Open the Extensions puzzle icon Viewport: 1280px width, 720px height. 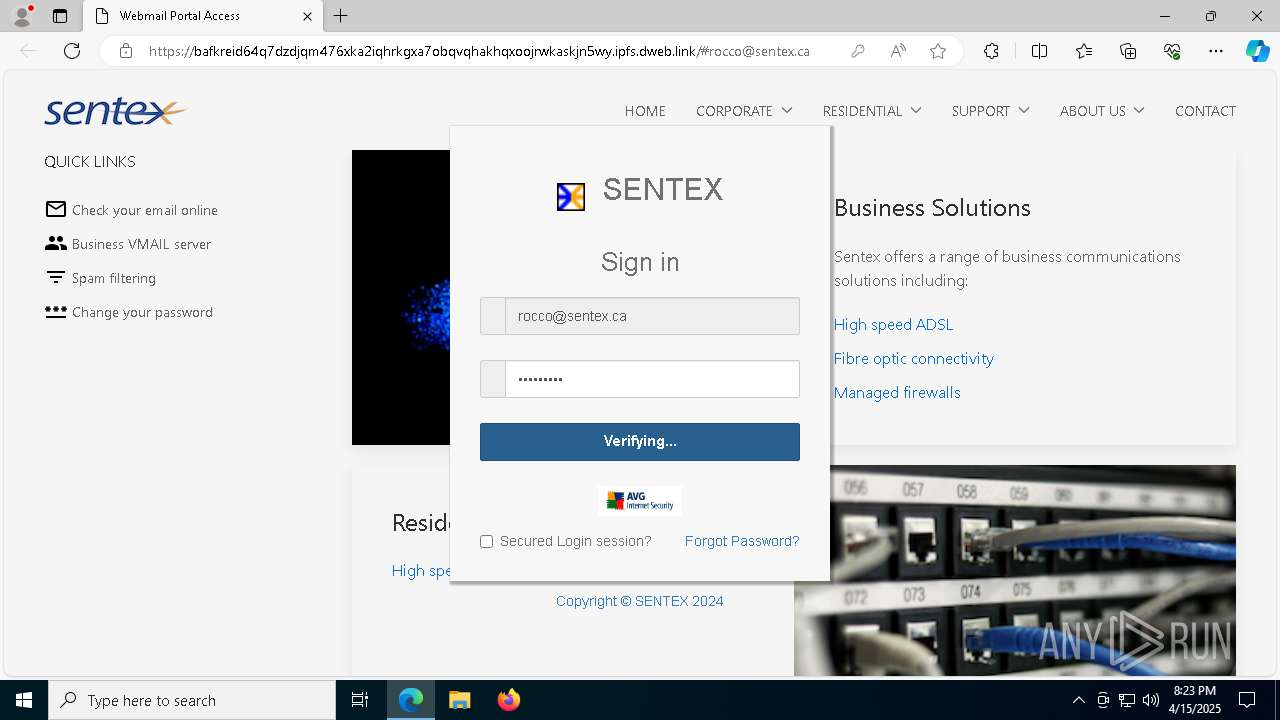click(x=991, y=51)
